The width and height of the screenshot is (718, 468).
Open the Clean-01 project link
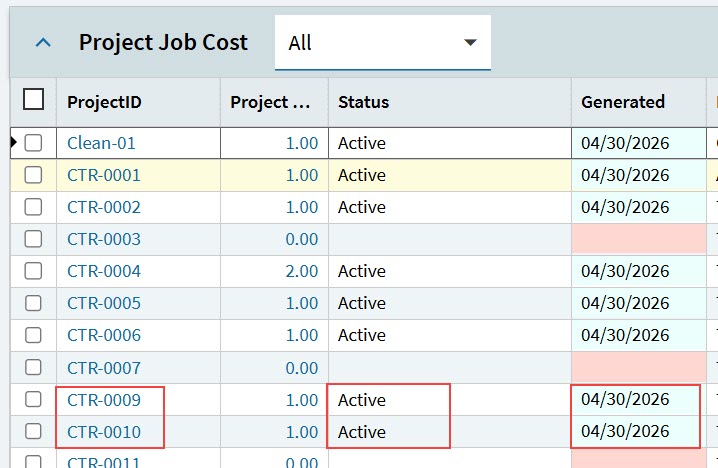[x=101, y=143]
